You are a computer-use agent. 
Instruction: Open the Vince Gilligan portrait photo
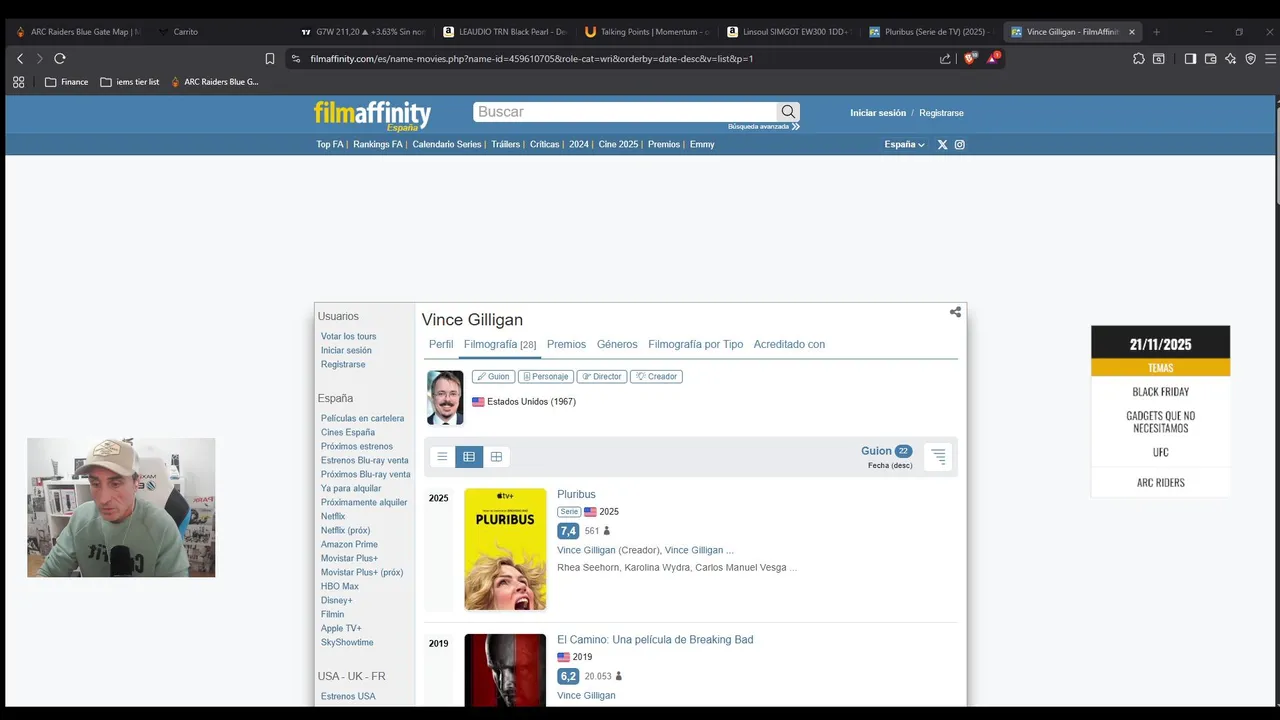445,398
